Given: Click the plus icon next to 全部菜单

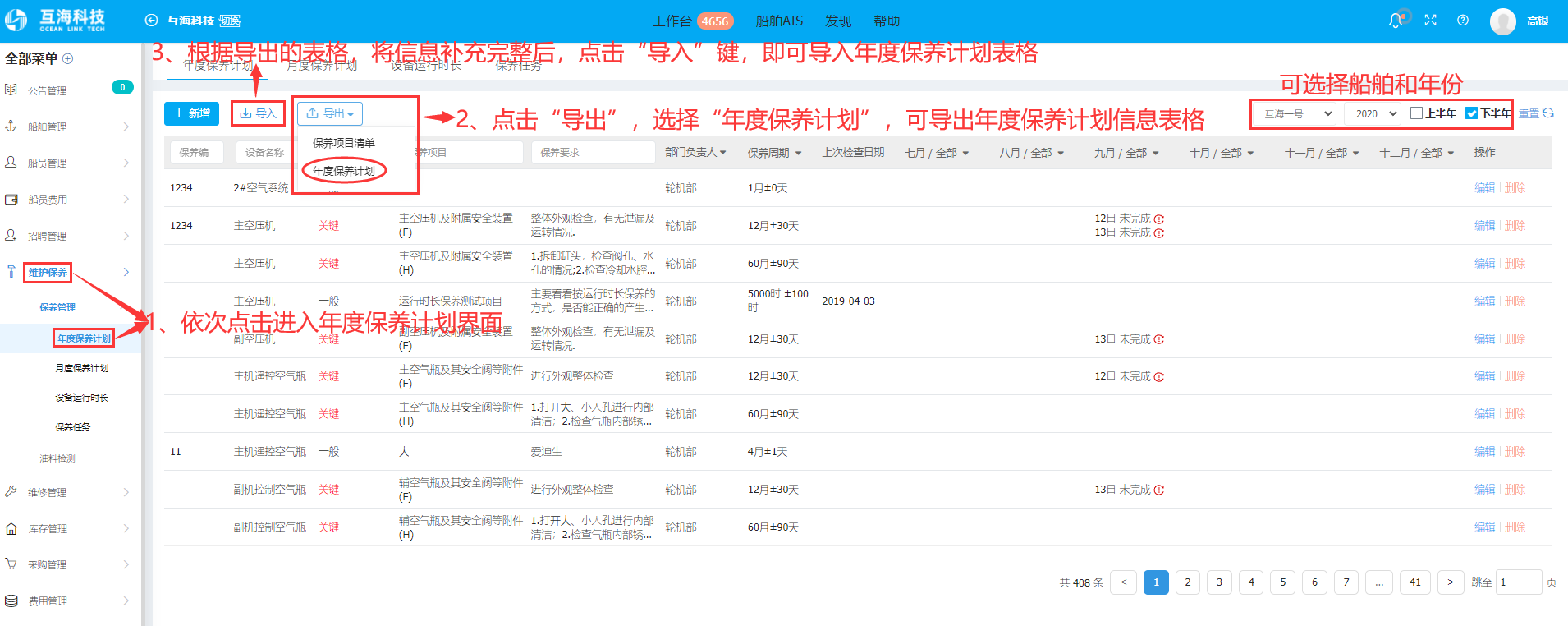Looking at the screenshot, I should tap(68, 58).
